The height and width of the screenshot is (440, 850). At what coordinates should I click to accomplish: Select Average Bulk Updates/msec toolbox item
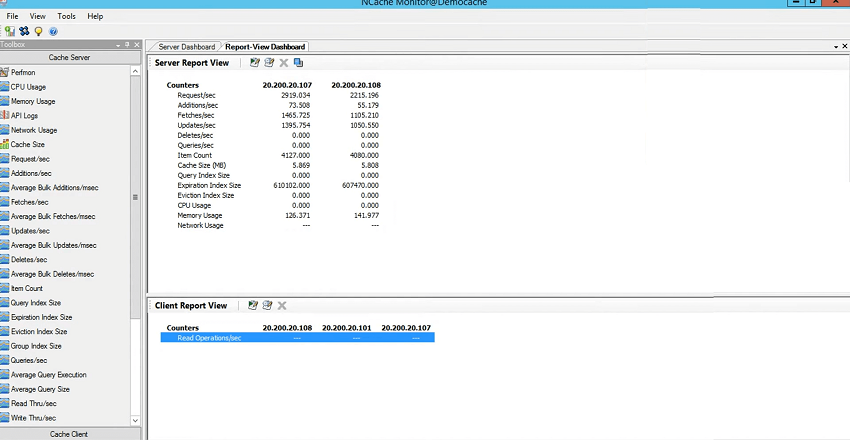coord(54,245)
